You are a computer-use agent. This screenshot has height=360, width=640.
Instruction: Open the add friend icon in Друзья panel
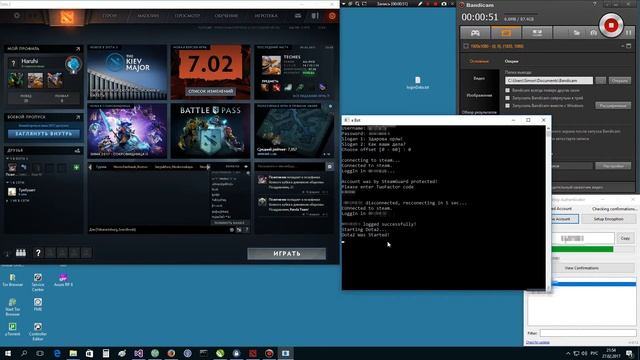click(77, 151)
